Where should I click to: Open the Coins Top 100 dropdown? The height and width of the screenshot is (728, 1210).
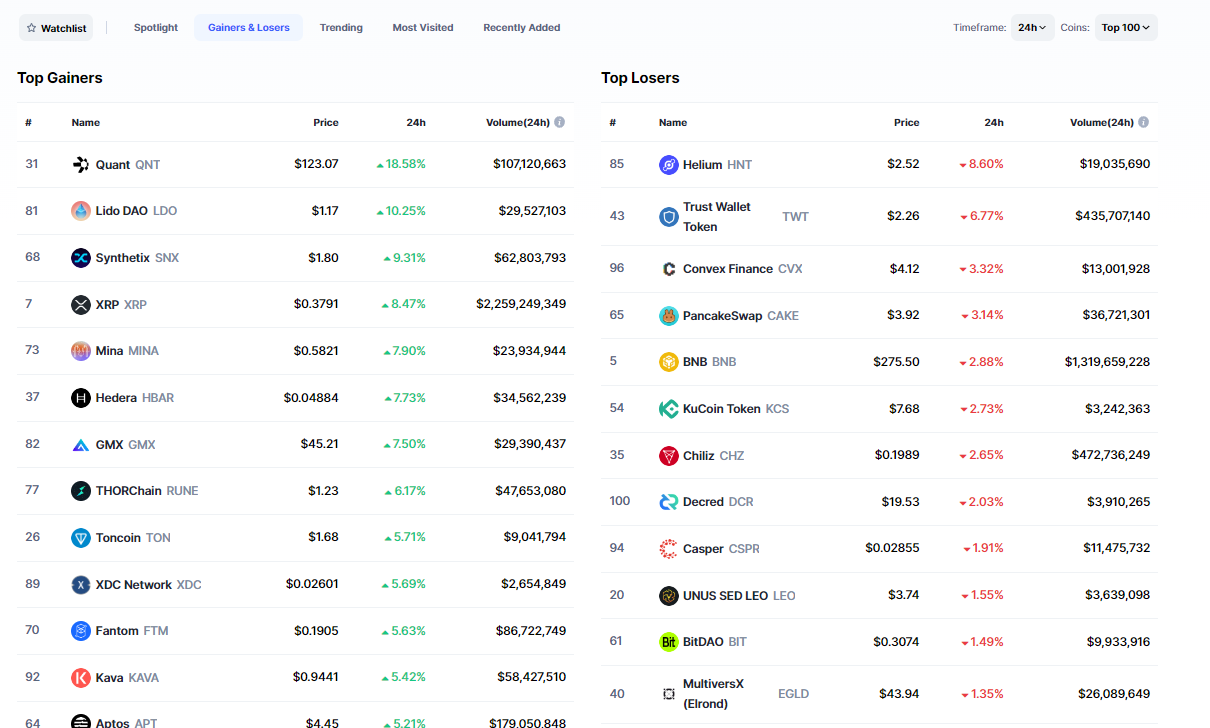pyautogui.click(x=1125, y=28)
